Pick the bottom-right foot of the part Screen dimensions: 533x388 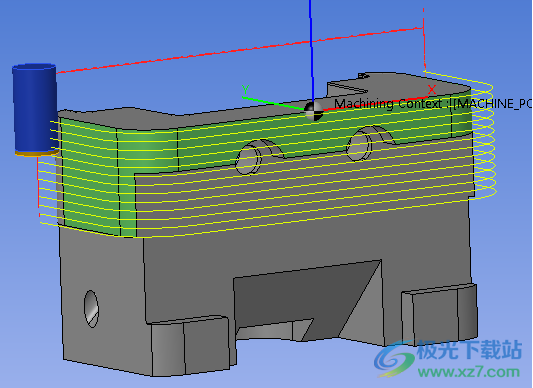[439, 315]
